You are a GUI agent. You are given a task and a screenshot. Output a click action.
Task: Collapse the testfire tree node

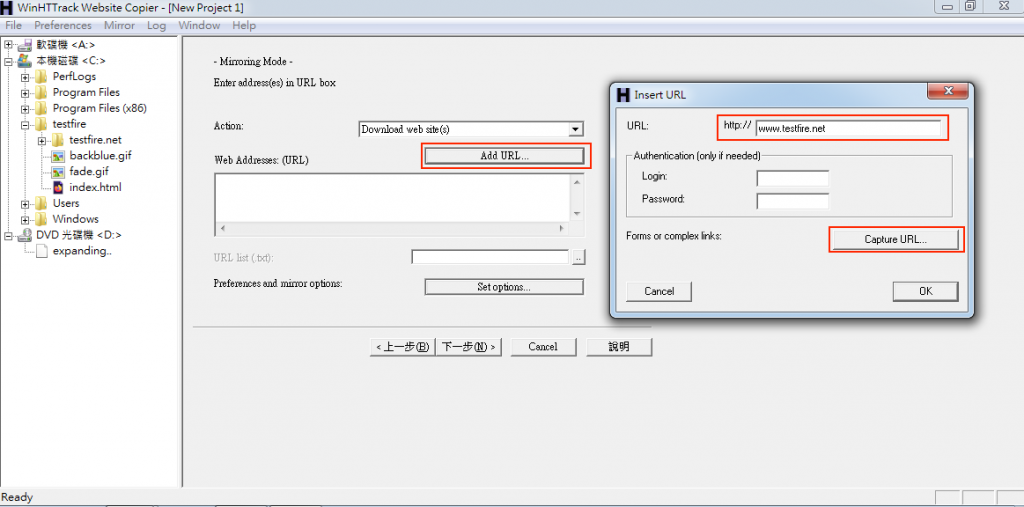pos(25,124)
